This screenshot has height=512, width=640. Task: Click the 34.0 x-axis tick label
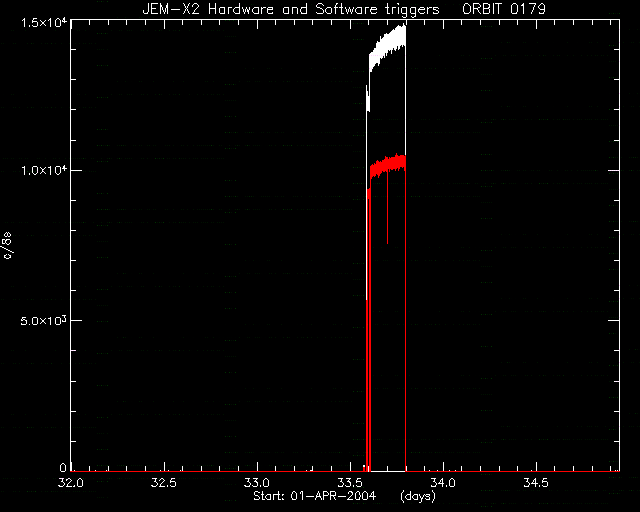point(443,483)
